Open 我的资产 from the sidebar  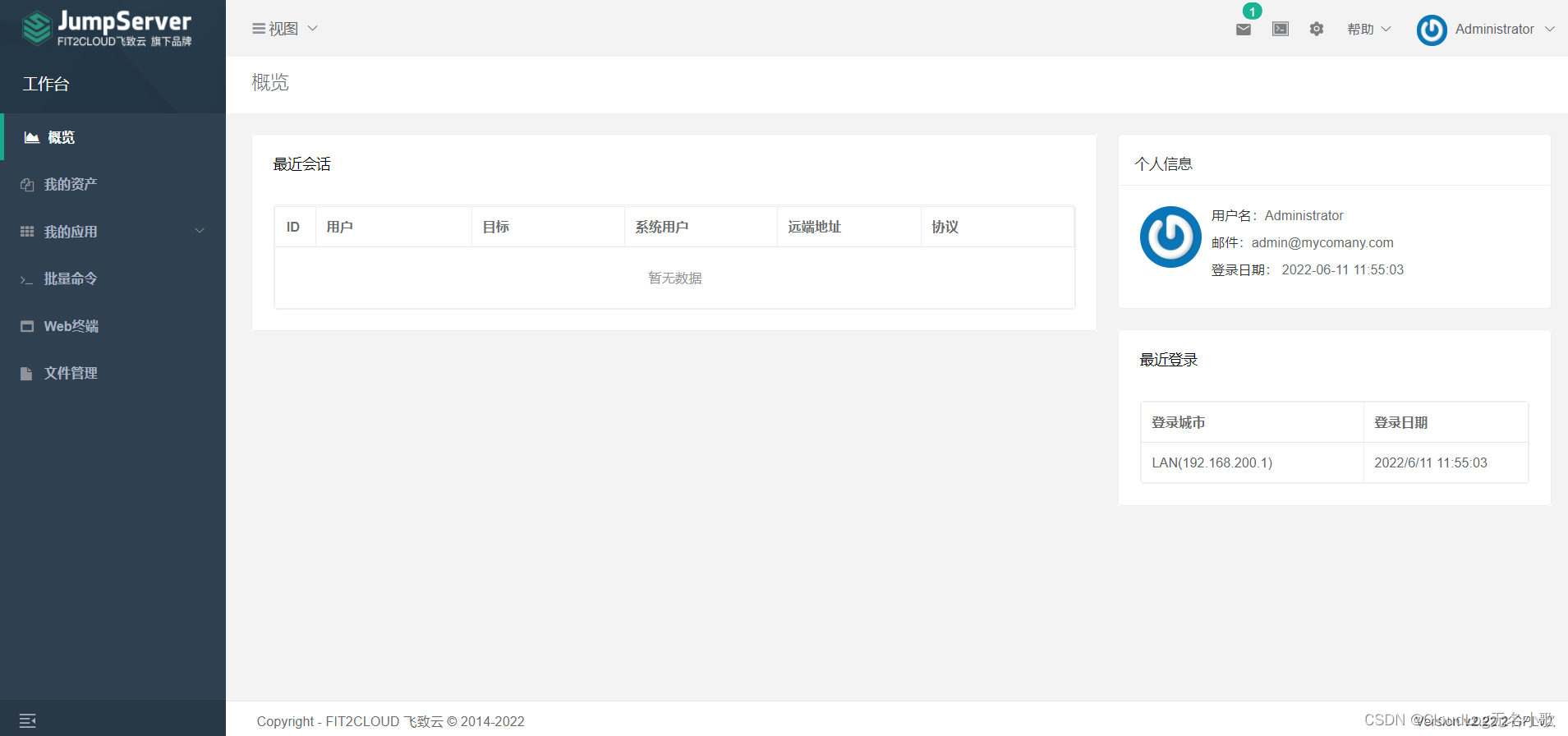pyautogui.click(x=113, y=185)
